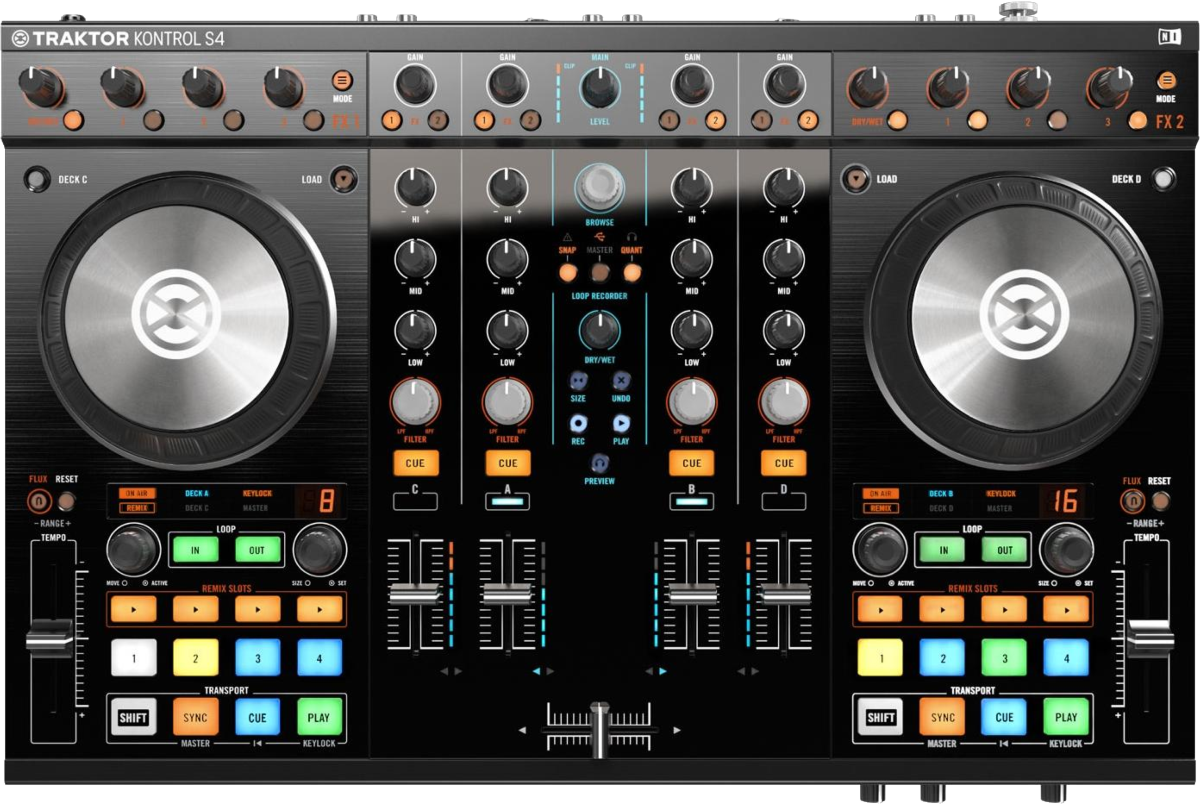1200x804 pixels.
Task: Click "DECK A" label in left display
Action: tap(197, 493)
